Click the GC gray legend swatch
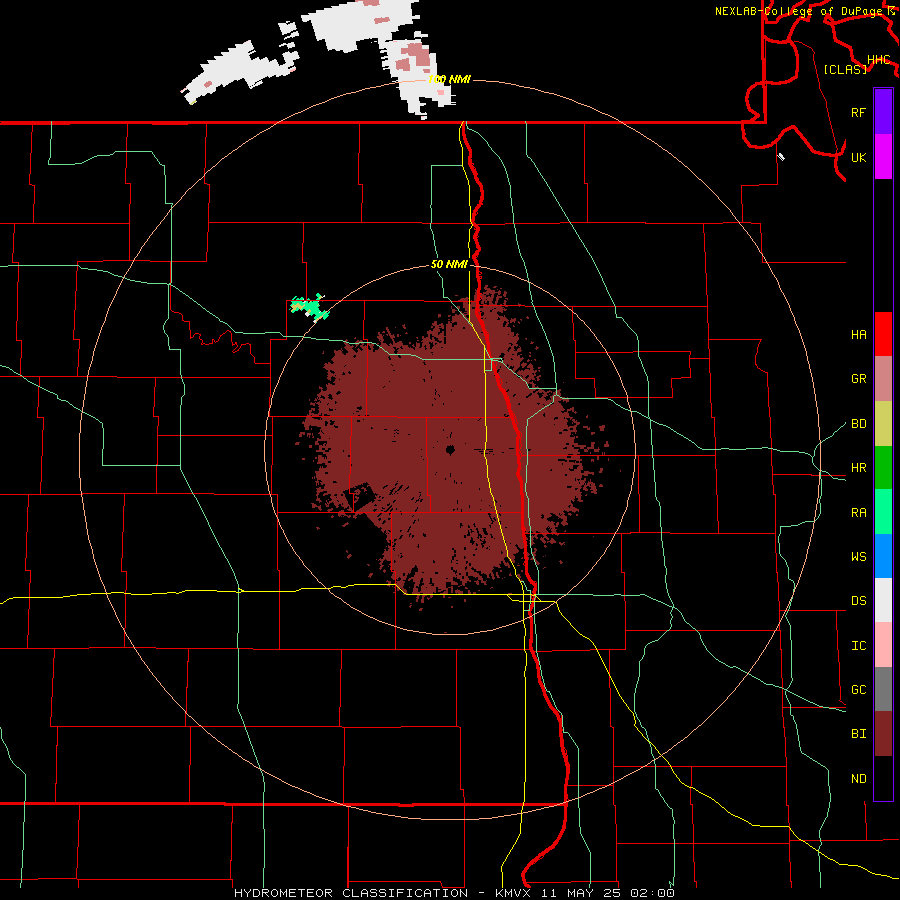900x900 pixels. click(883, 689)
